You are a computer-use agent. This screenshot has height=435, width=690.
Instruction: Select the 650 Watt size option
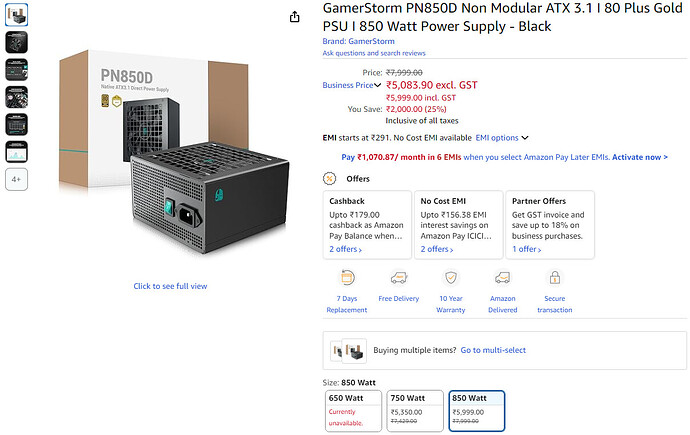353,410
